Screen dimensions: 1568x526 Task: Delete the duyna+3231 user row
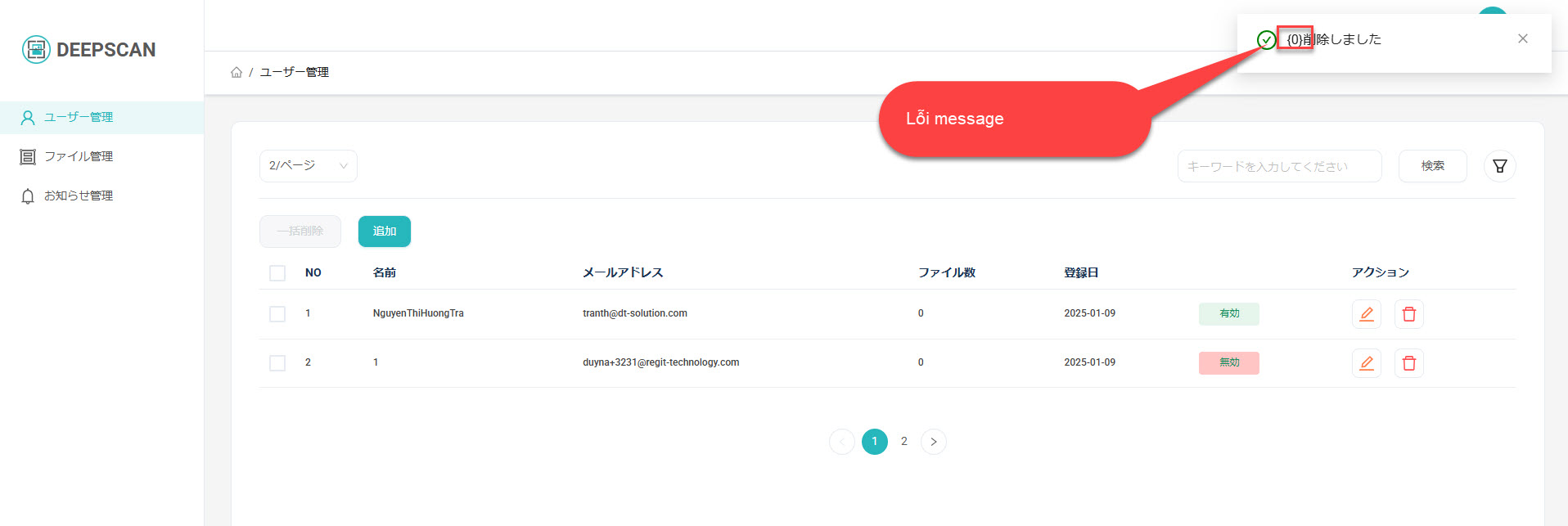[1408, 363]
